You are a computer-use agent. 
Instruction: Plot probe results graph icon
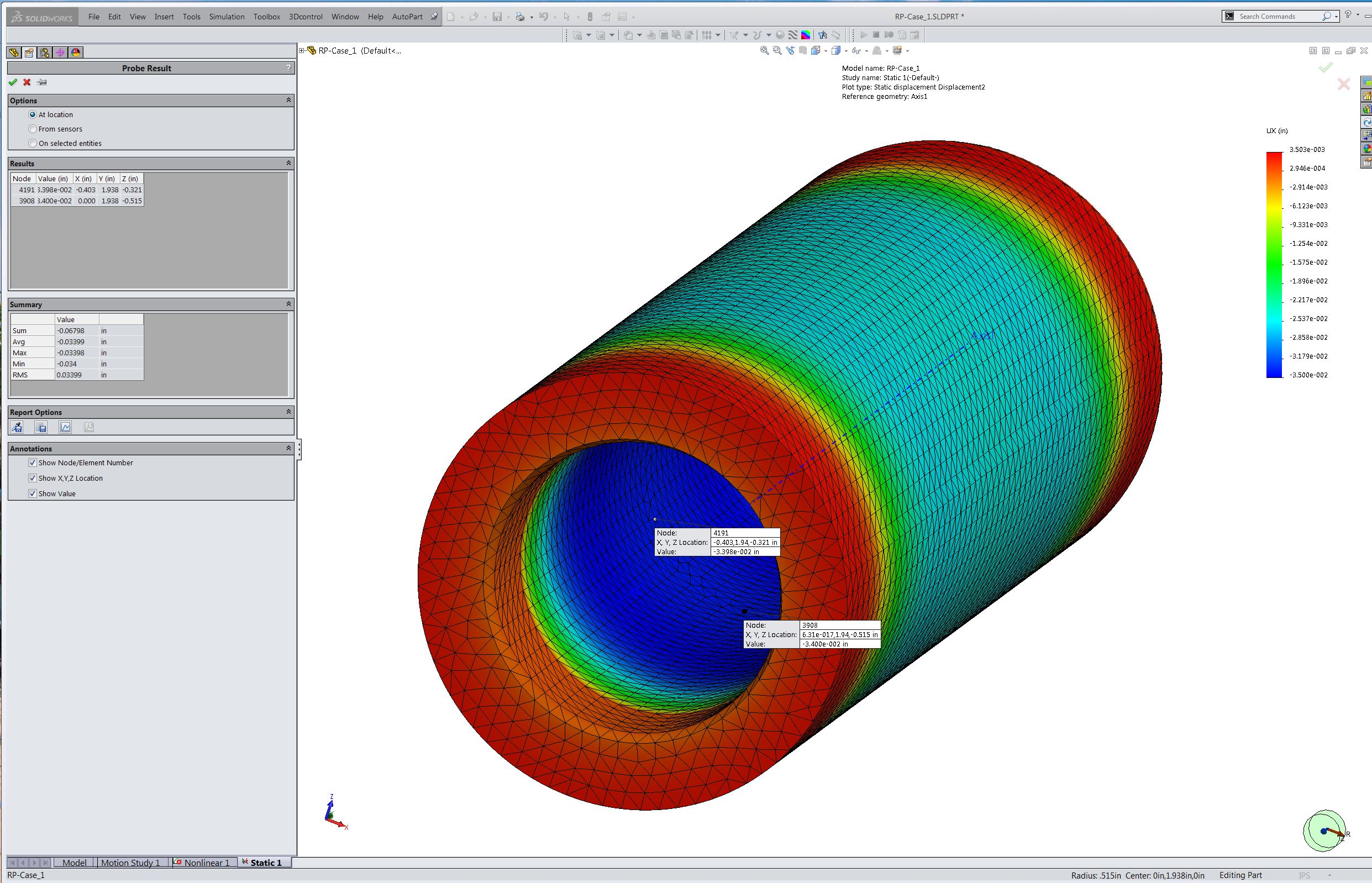click(x=65, y=427)
